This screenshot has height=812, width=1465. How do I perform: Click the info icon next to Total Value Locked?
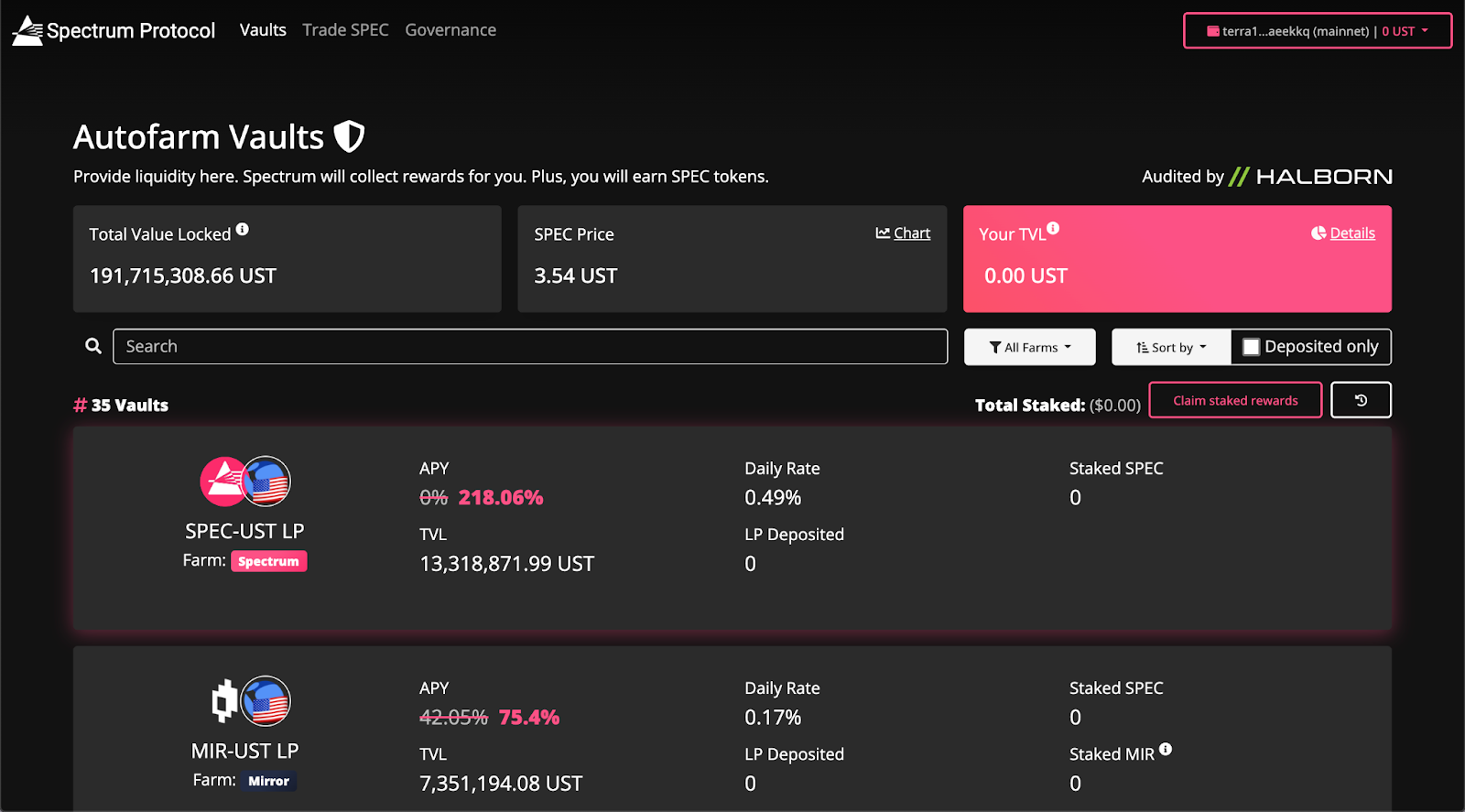pyautogui.click(x=243, y=229)
